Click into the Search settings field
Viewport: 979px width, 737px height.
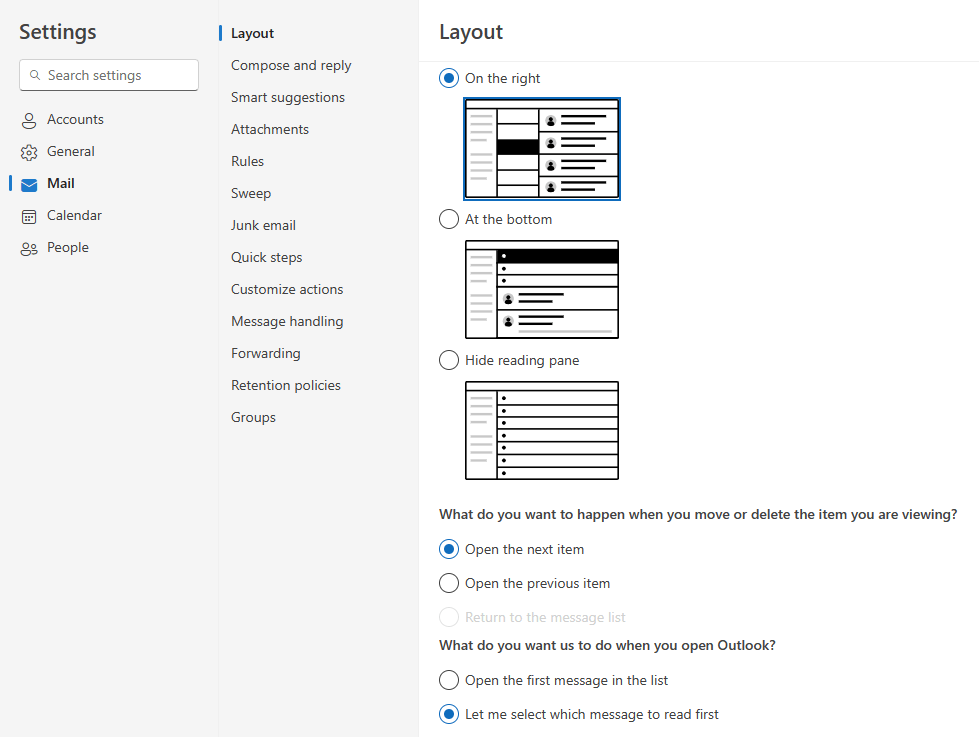[x=109, y=75]
